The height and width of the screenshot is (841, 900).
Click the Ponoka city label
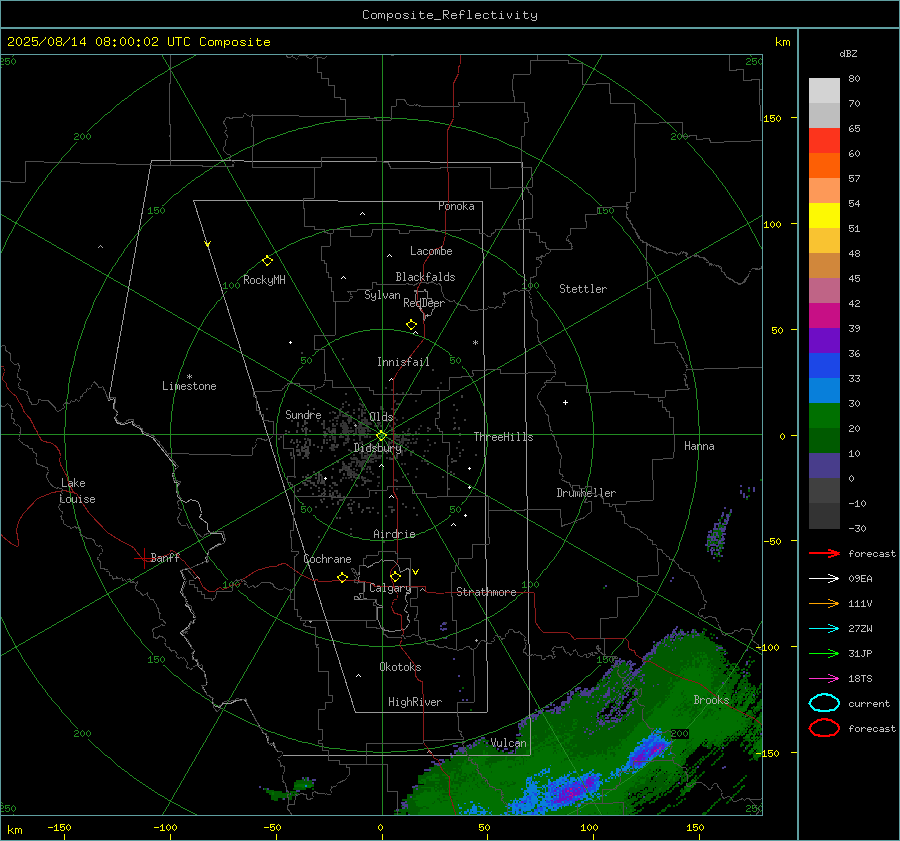pyautogui.click(x=456, y=206)
